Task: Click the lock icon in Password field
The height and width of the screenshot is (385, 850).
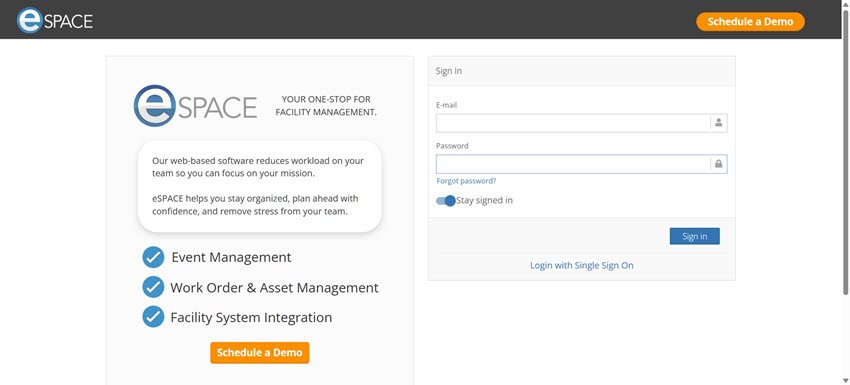Action: [x=718, y=164]
